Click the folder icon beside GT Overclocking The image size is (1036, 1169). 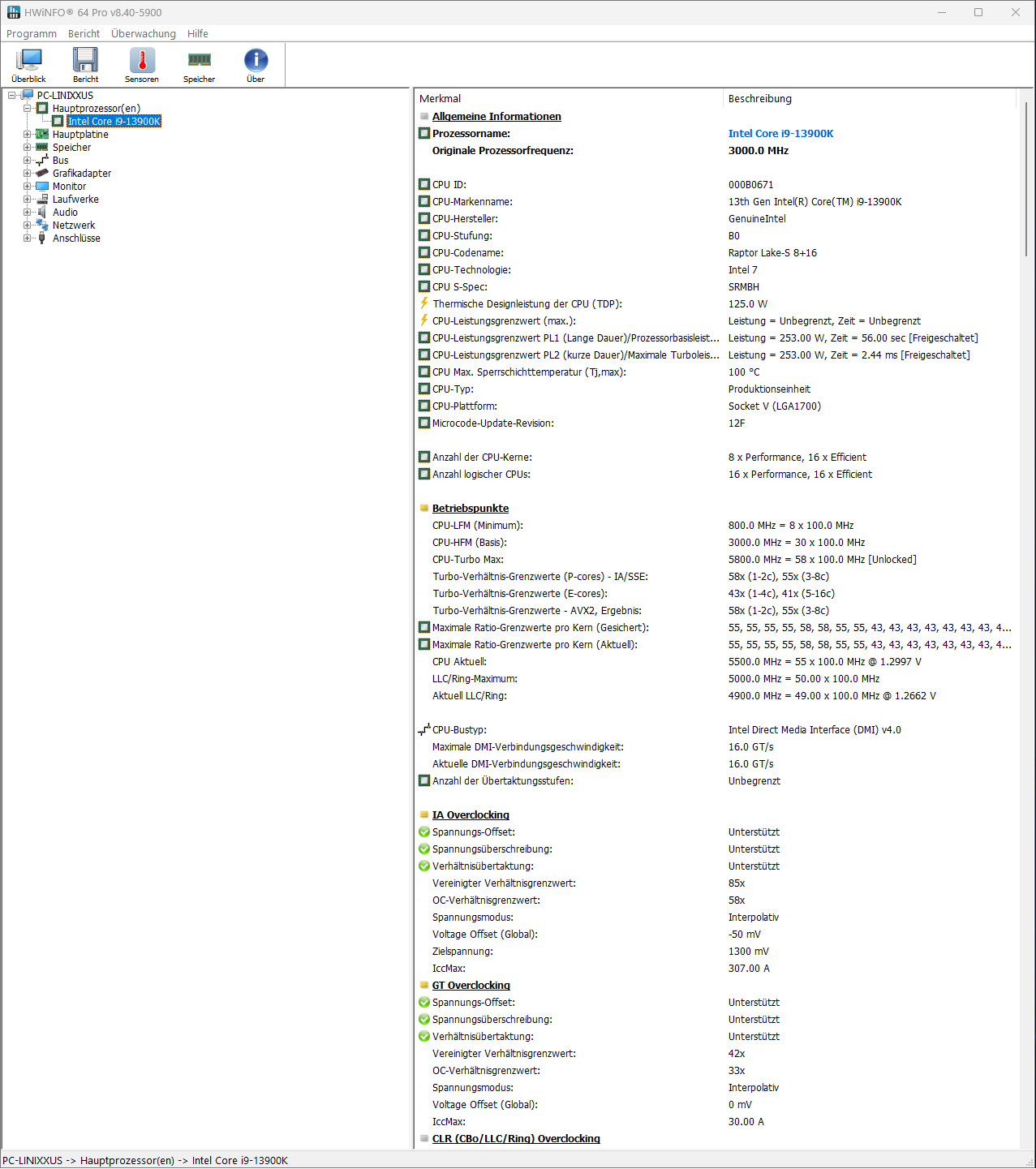pyautogui.click(x=424, y=985)
